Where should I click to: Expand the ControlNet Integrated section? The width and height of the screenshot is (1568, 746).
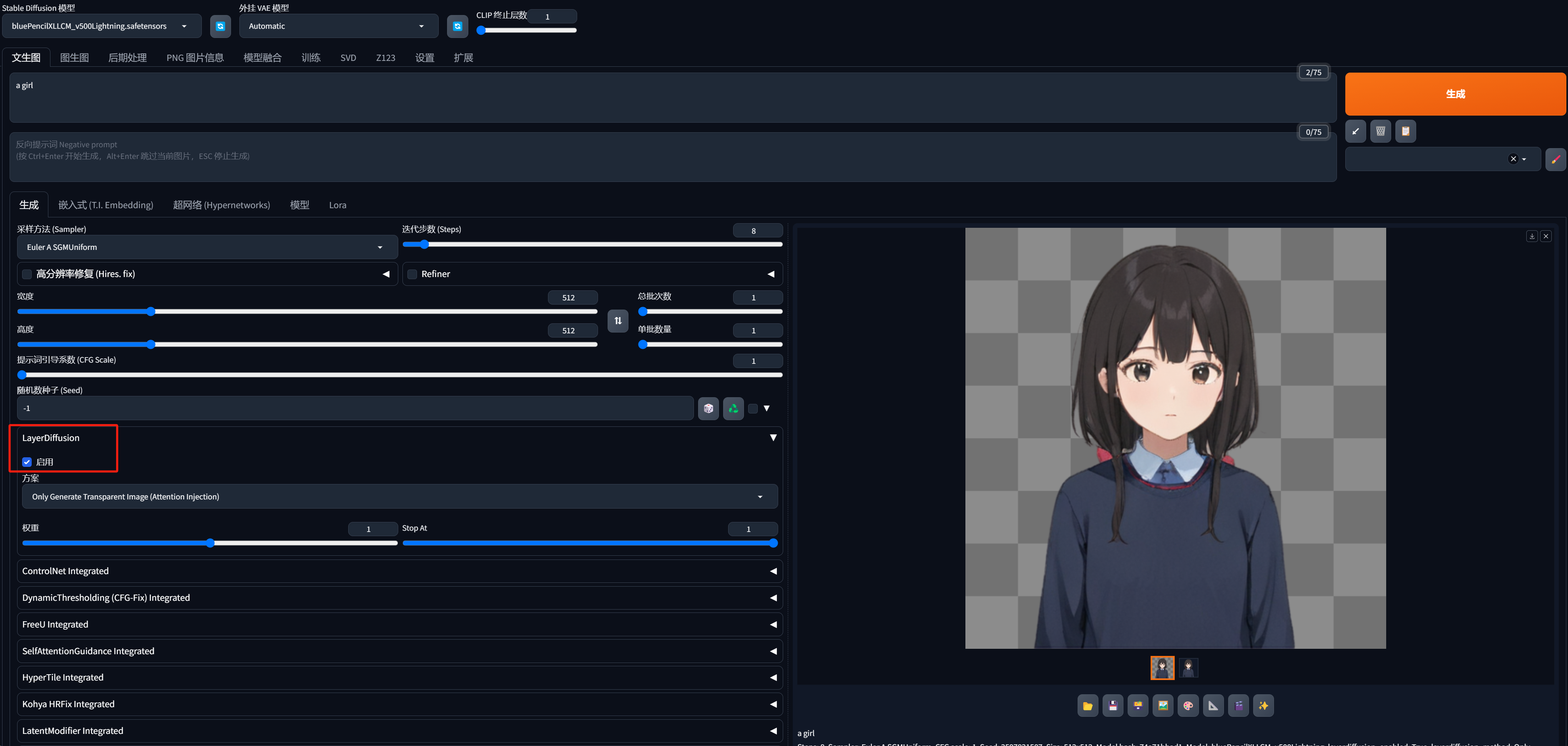coord(400,571)
